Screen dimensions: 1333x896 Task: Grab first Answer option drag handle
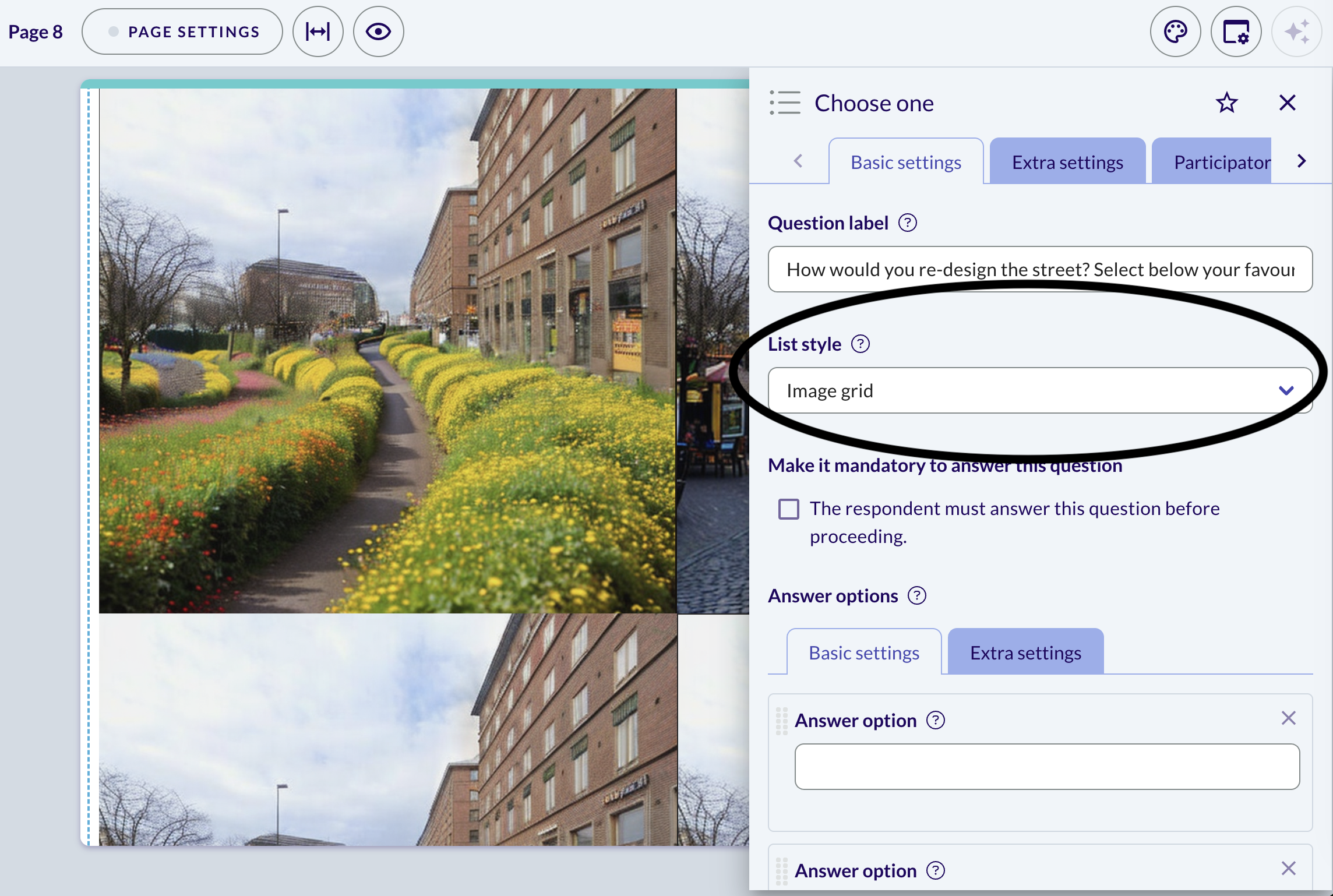coord(782,721)
